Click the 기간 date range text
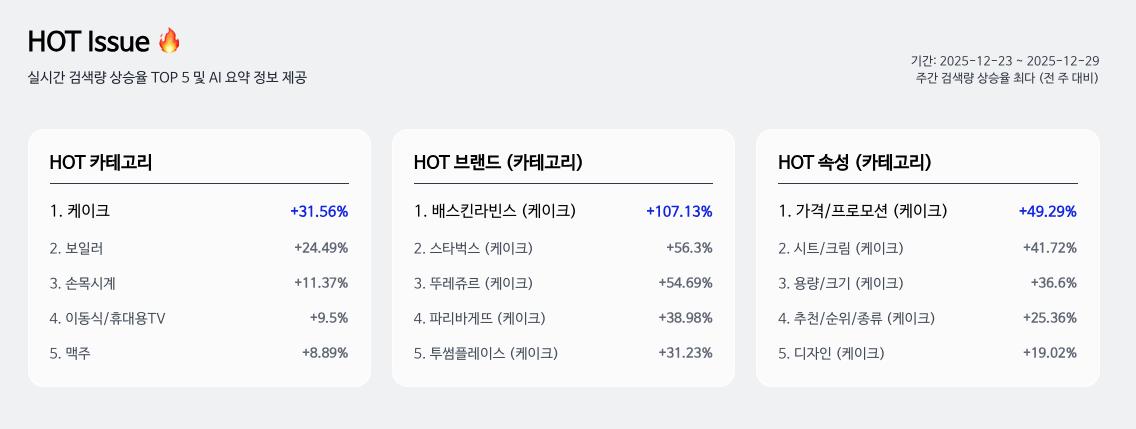The width and height of the screenshot is (1136, 429). point(1004,60)
